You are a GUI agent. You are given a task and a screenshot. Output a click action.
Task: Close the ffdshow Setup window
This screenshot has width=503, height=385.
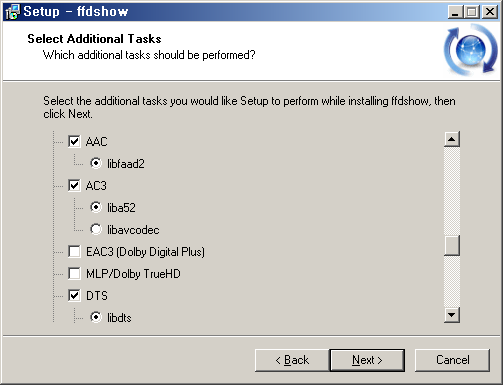coord(490,12)
